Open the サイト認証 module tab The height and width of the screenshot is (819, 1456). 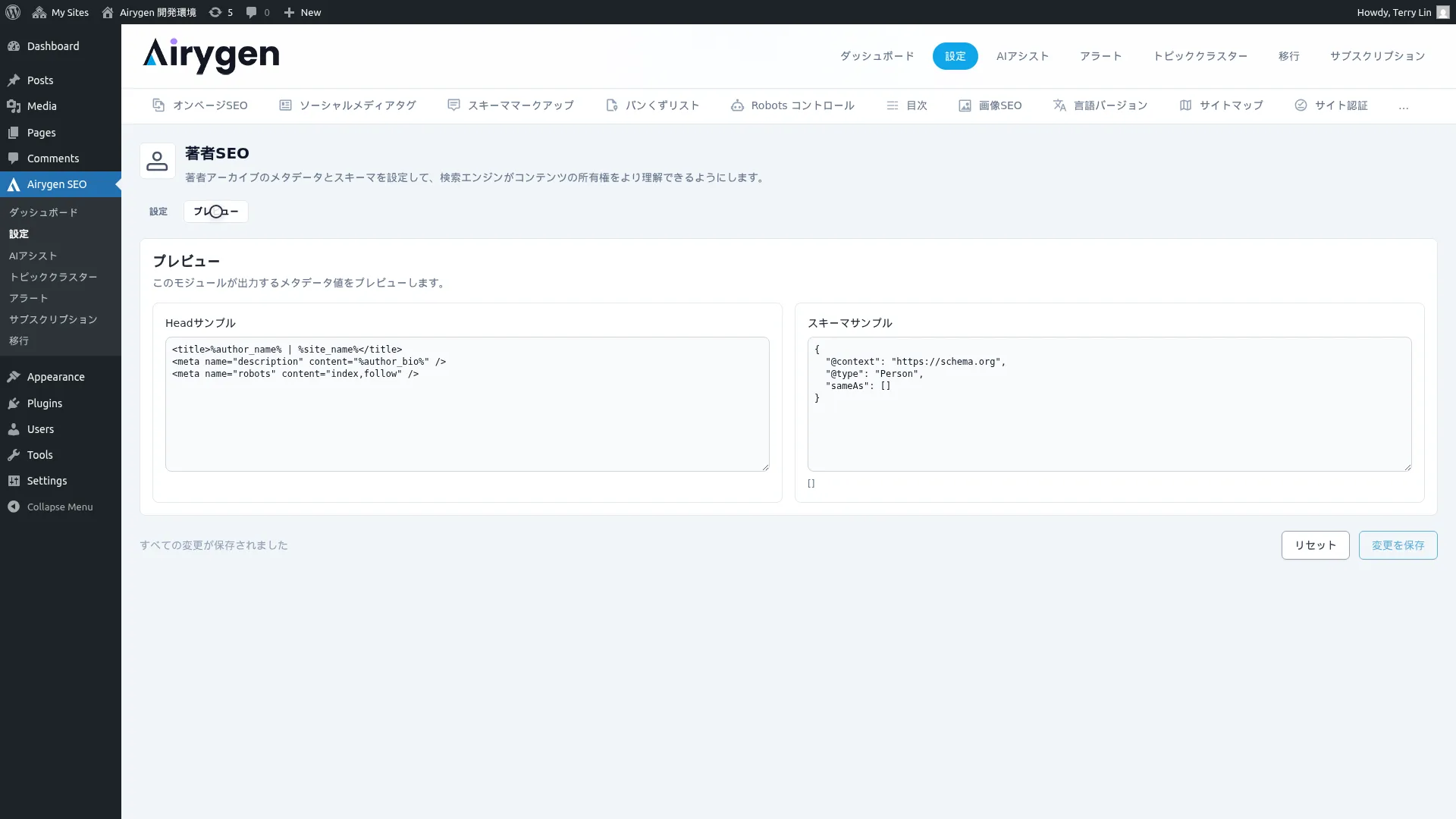(x=1331, y=105)
